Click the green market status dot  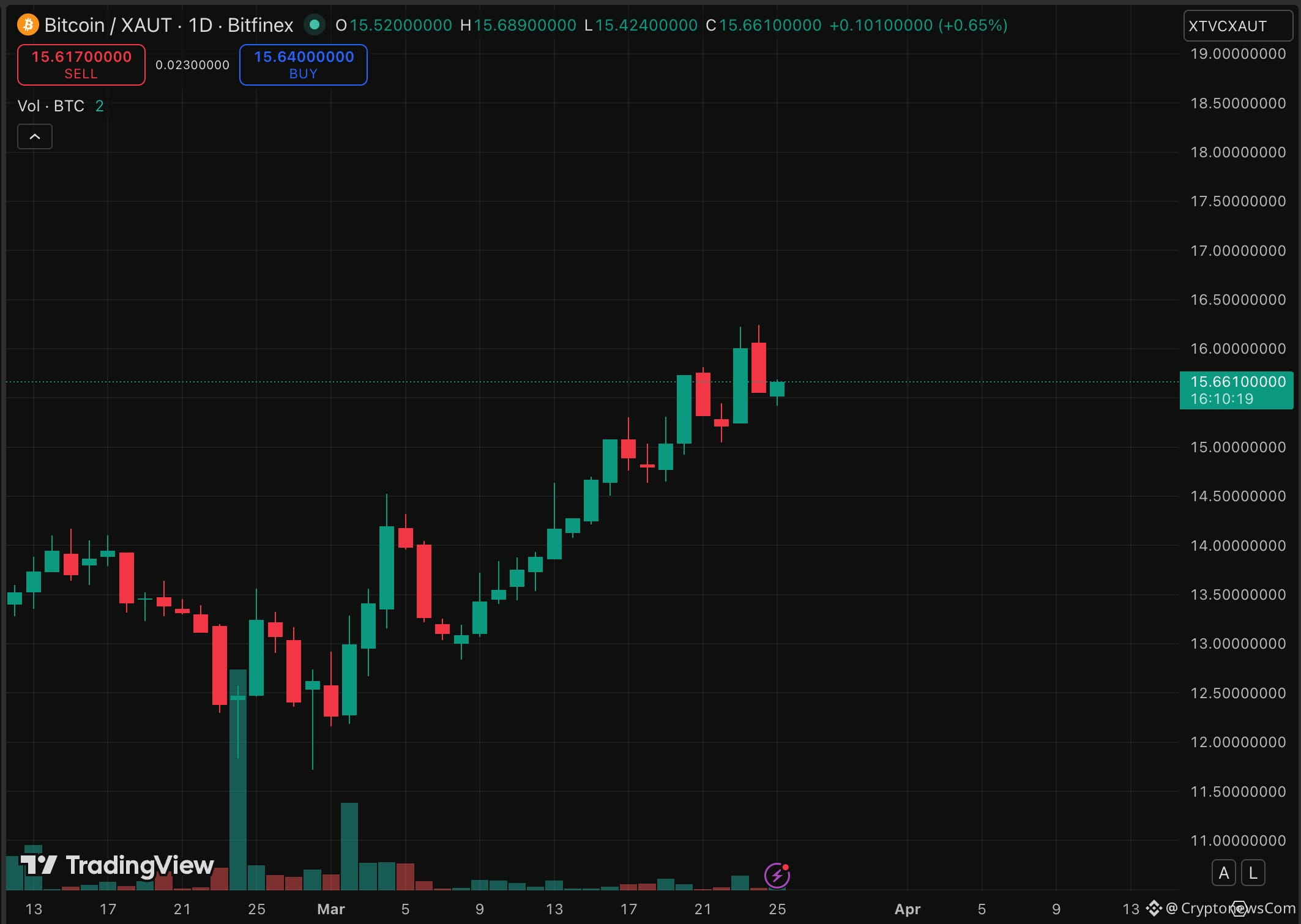(x=315, y=25)
